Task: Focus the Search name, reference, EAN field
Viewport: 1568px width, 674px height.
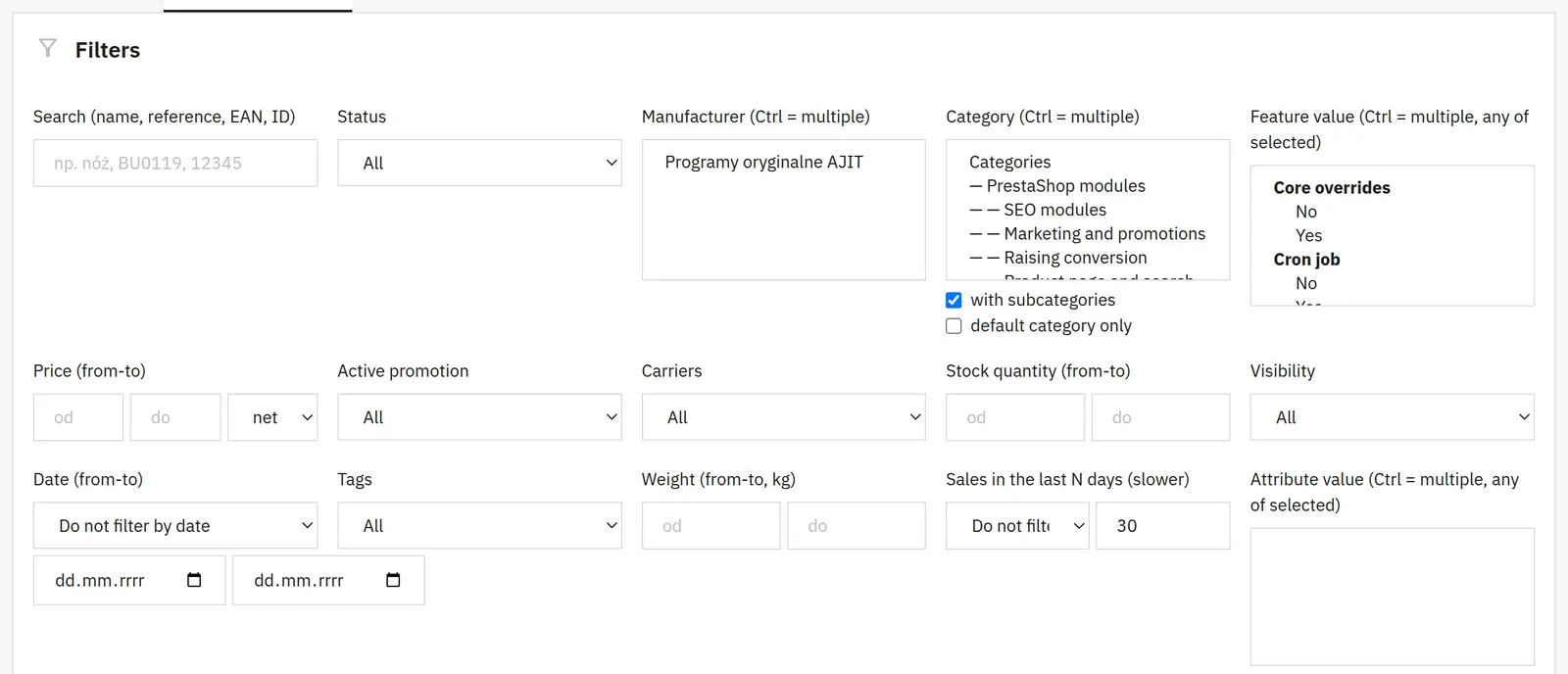Action: click(x=175, y=163)
